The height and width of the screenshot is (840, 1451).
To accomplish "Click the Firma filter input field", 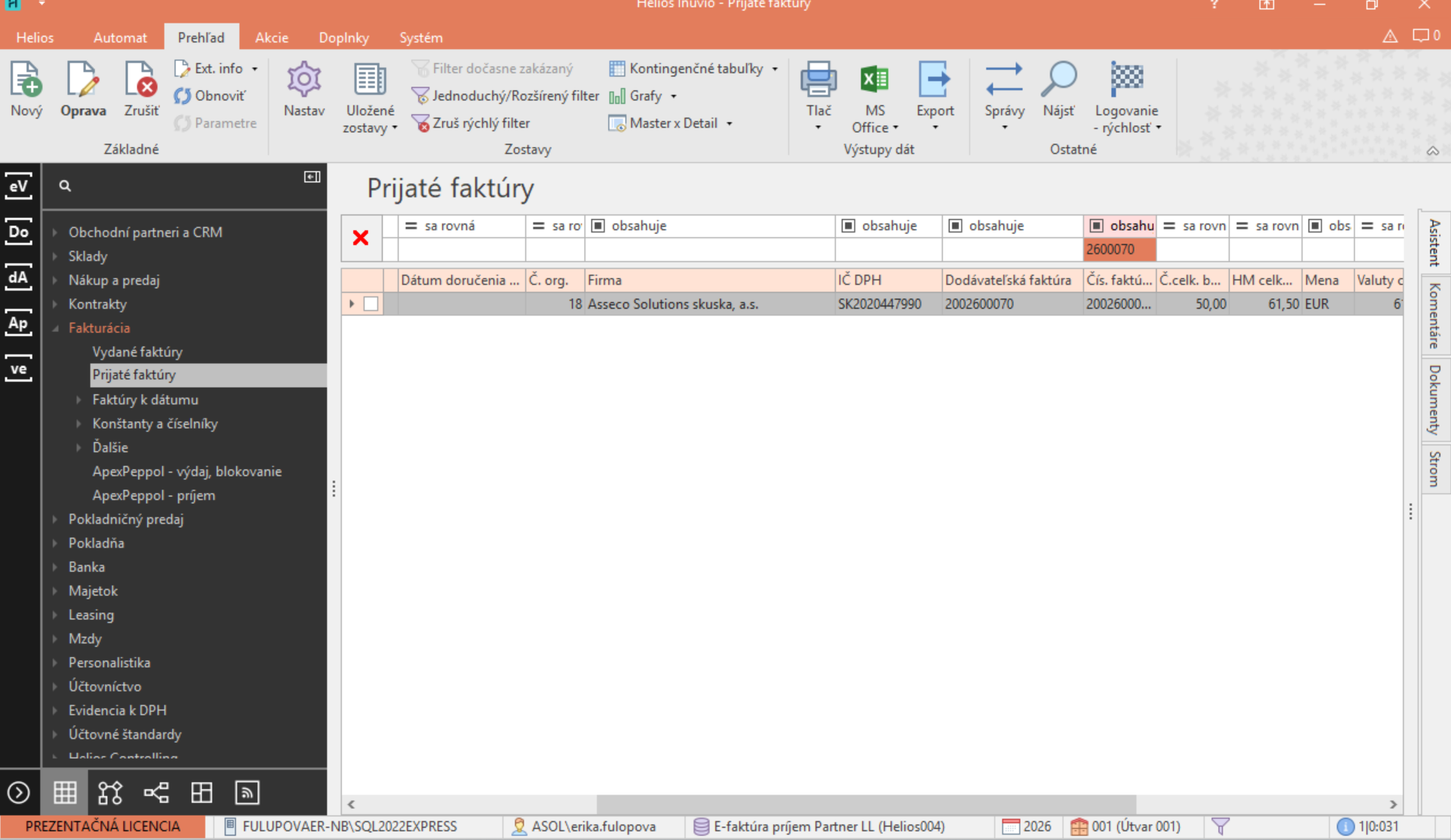I will click(x=710, y=249).
